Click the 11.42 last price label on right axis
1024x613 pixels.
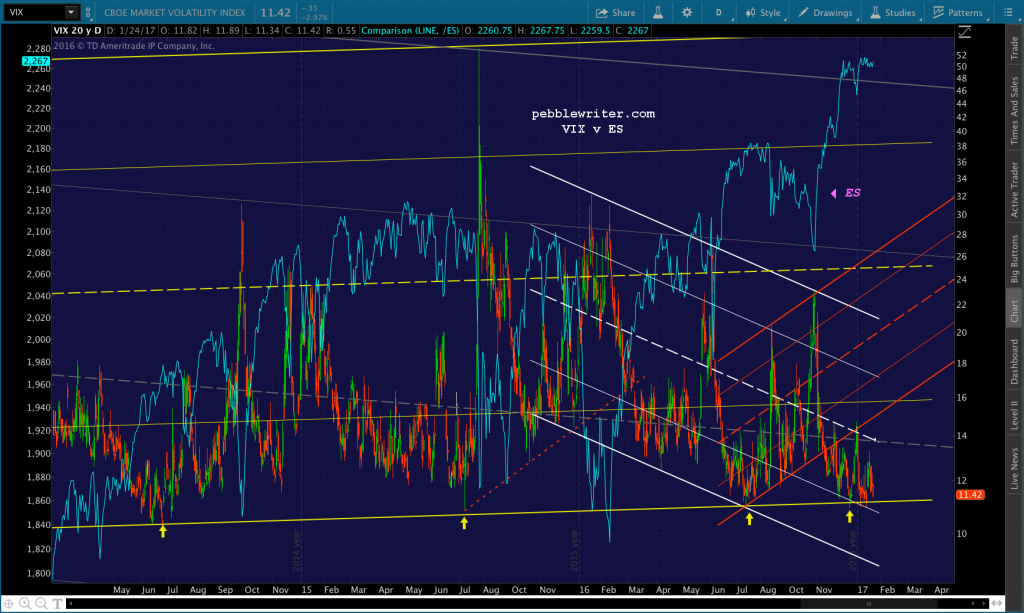(x=970, y=495)
